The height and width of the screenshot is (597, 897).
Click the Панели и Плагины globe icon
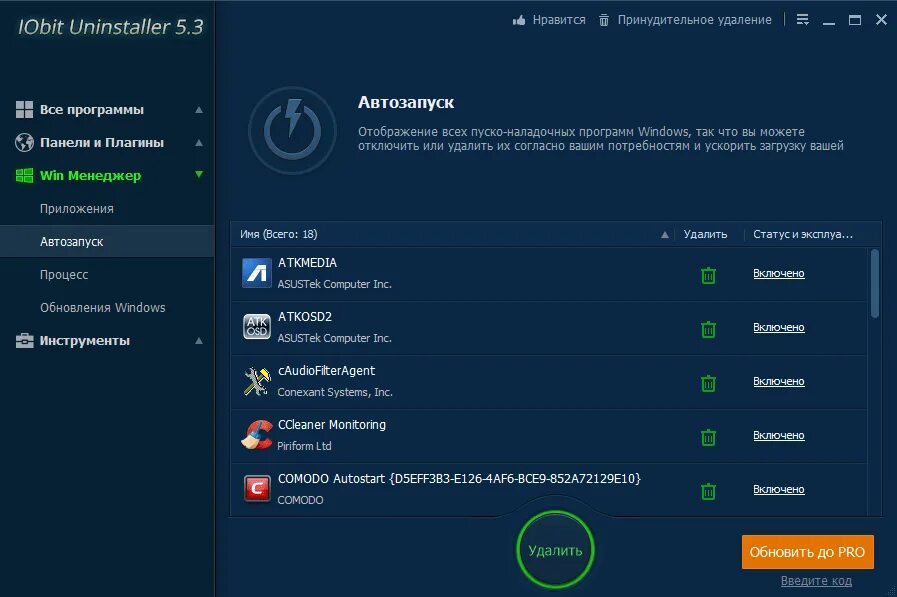[24, 142]
